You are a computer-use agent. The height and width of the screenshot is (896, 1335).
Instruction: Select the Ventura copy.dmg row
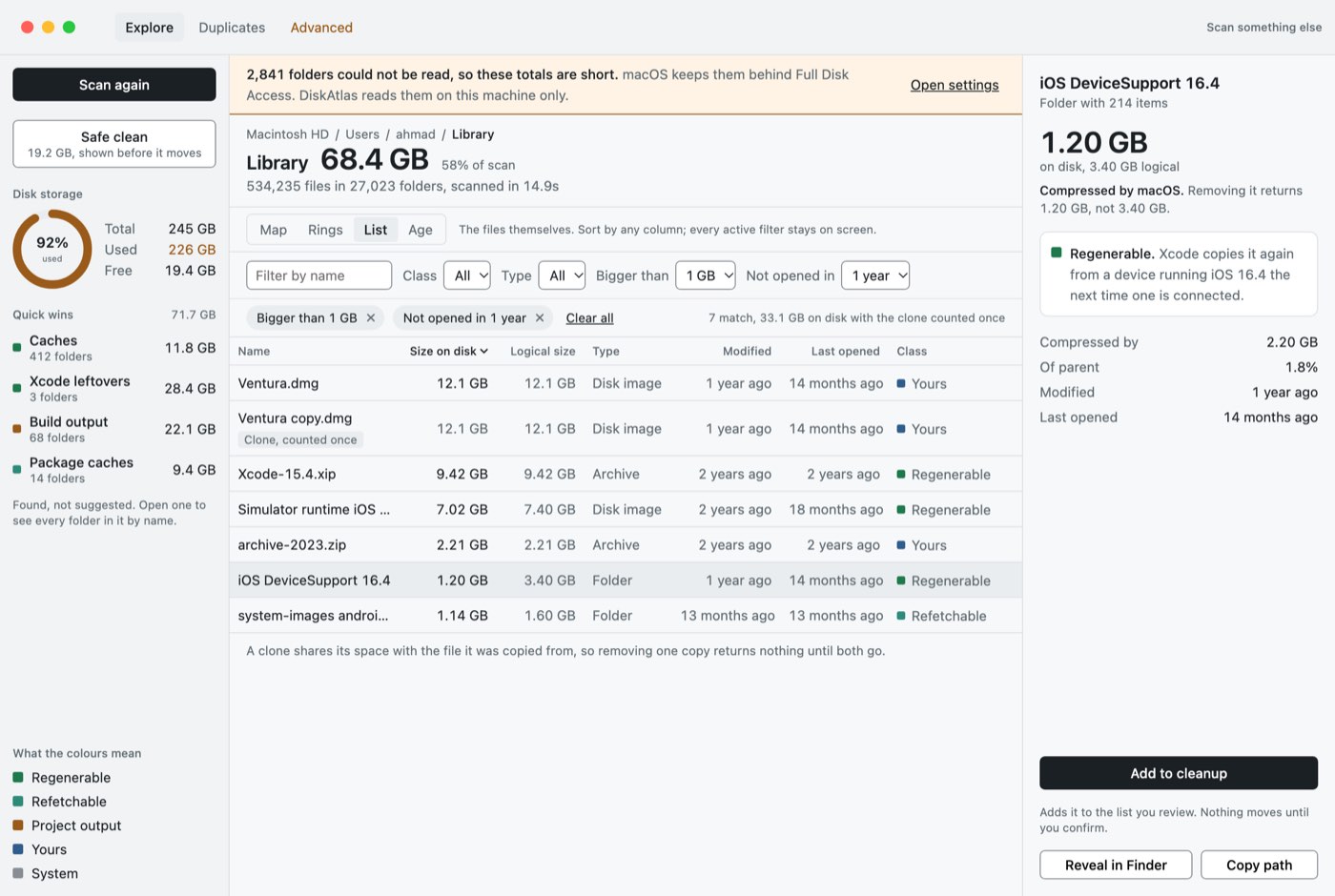coord(626,429)
